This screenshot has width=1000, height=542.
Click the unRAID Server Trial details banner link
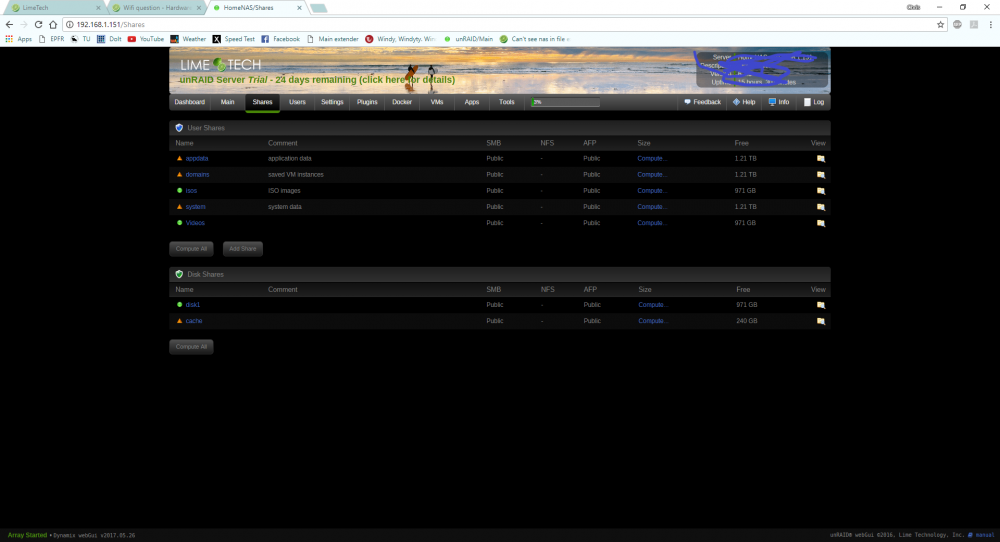coord(317,80)
